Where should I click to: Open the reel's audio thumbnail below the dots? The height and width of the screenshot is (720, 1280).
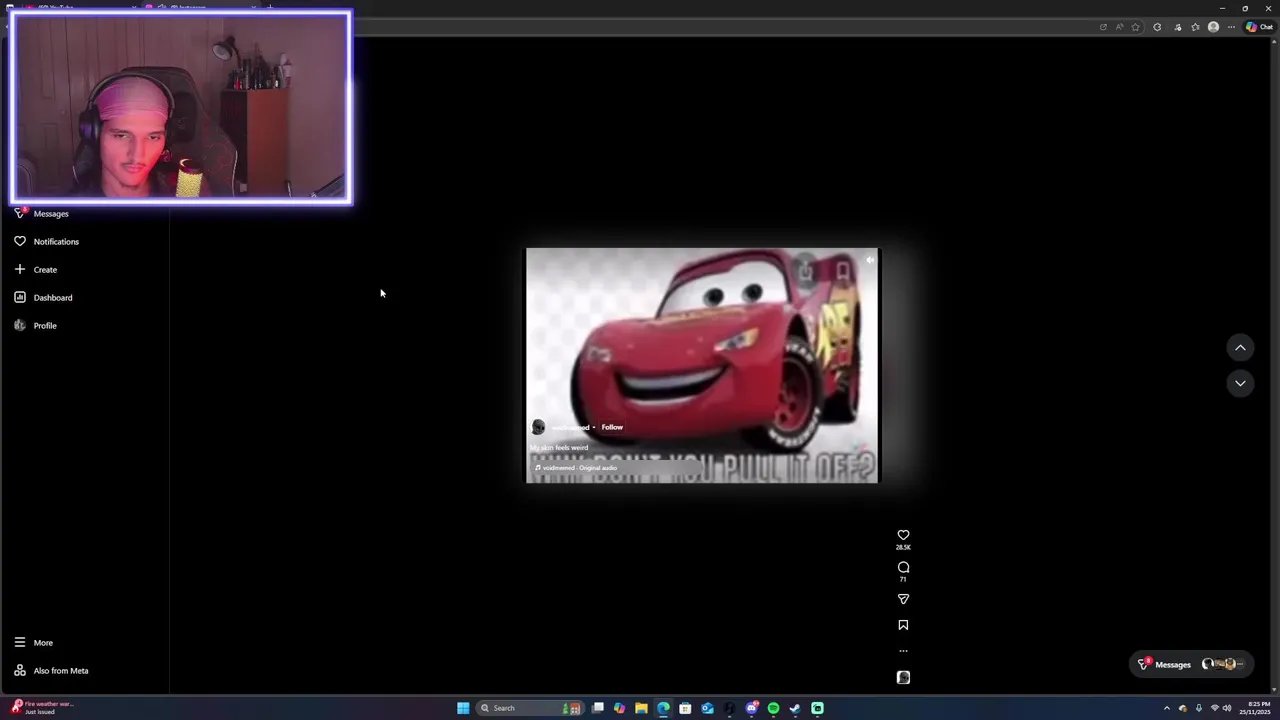tap(903, 677)
